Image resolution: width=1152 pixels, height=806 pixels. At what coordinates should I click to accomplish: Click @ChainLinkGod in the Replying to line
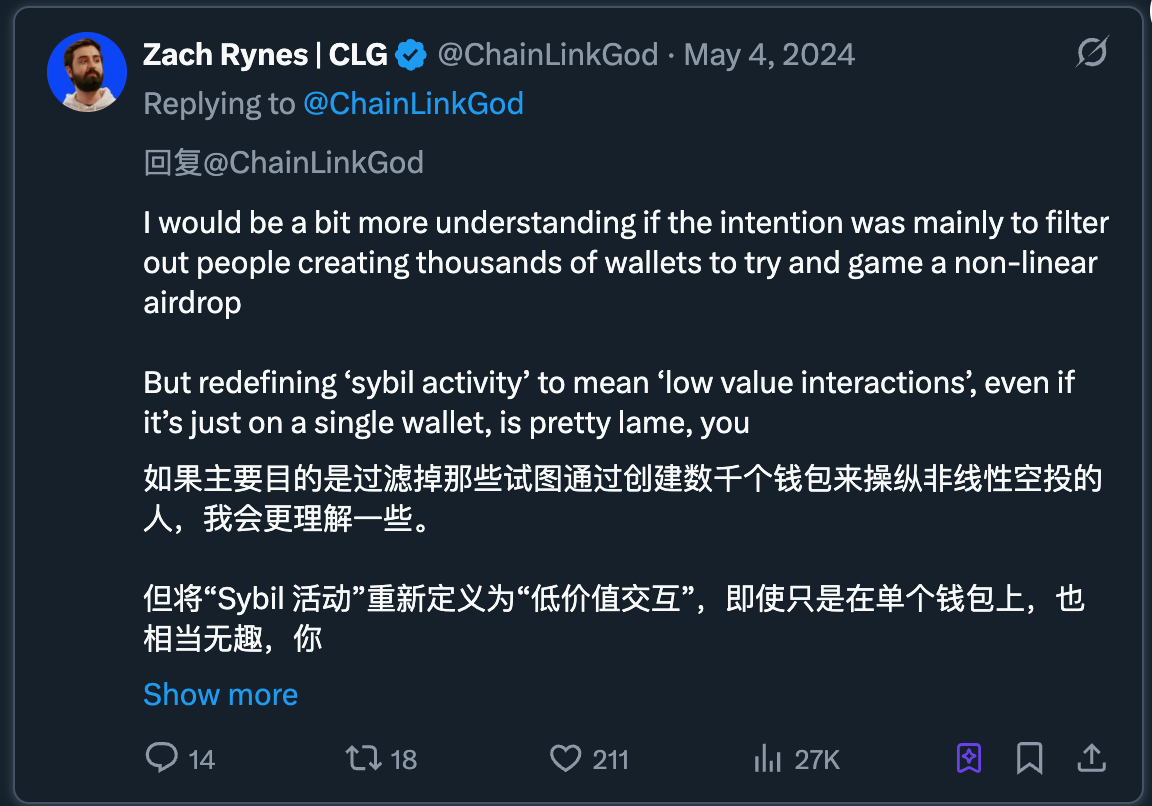[413, 104]
